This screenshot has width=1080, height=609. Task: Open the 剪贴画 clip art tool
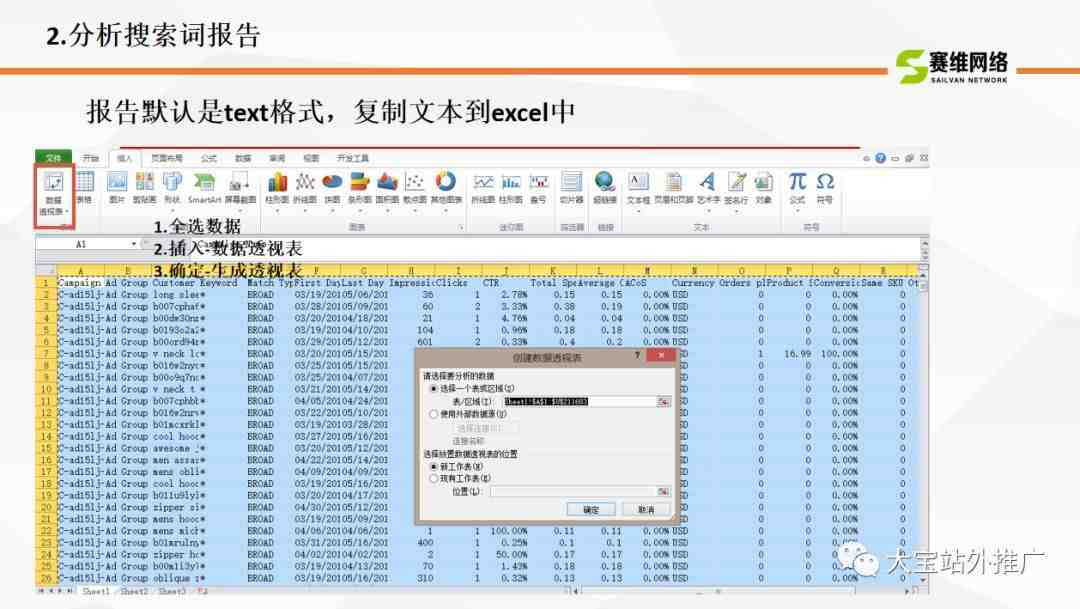145,187
